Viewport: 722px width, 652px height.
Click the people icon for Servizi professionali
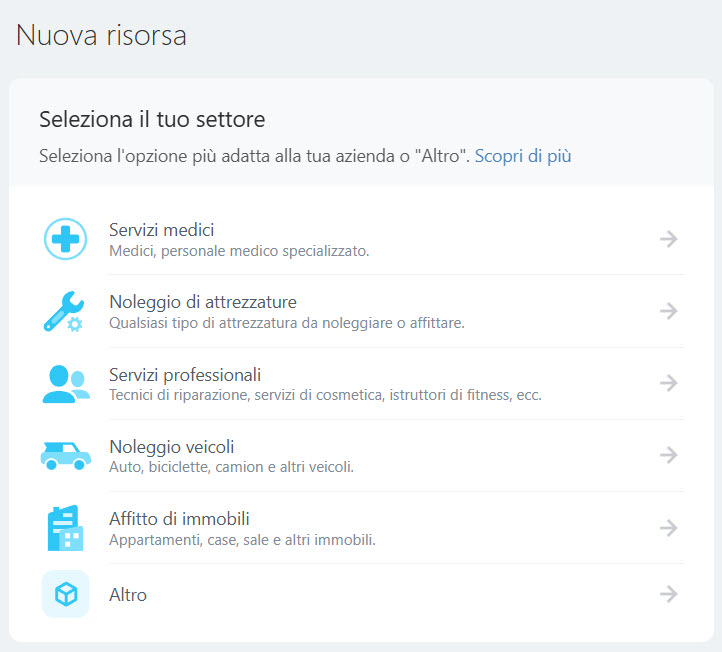point(66,383)
